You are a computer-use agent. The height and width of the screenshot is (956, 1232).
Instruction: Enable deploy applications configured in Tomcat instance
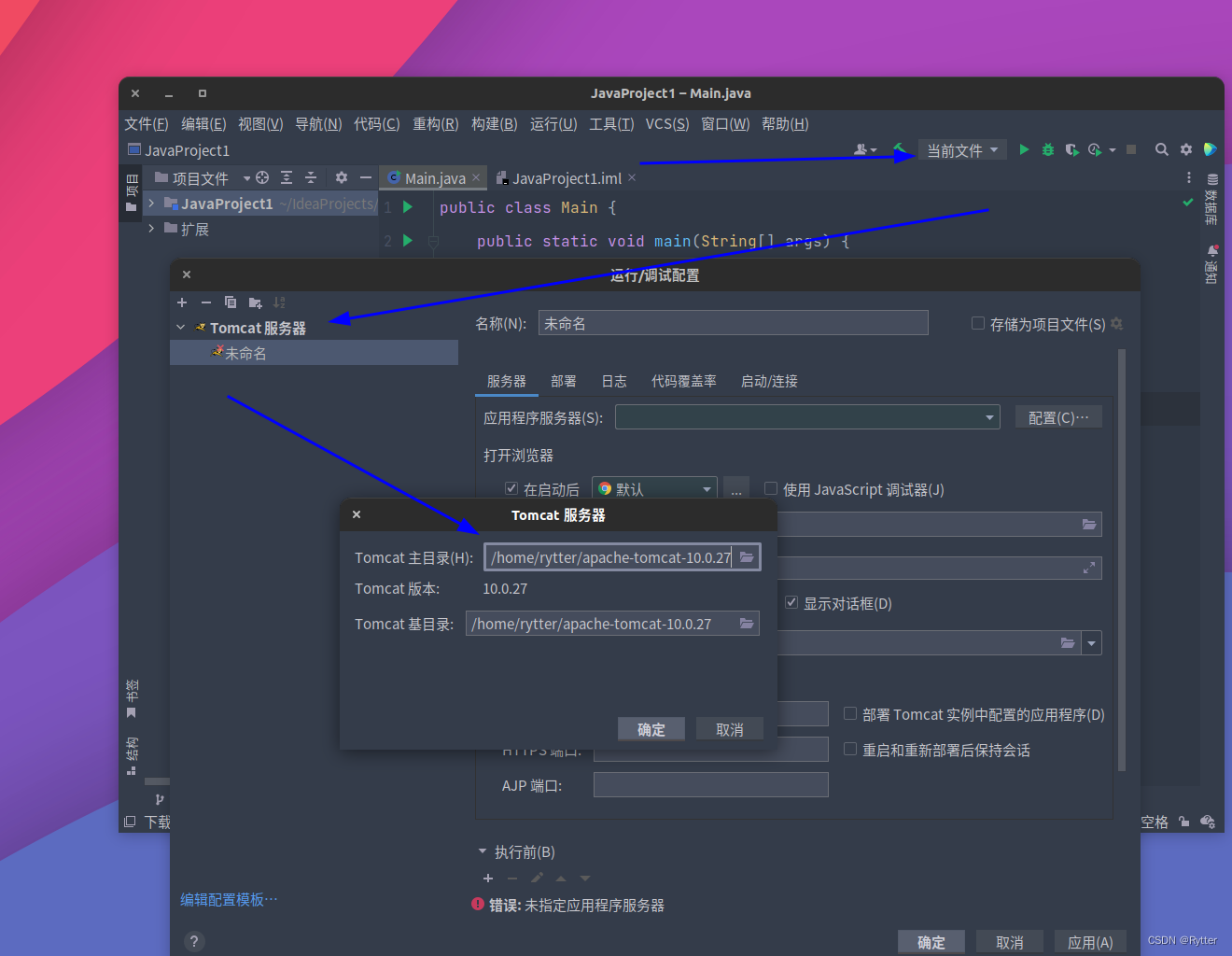[850, 713]
